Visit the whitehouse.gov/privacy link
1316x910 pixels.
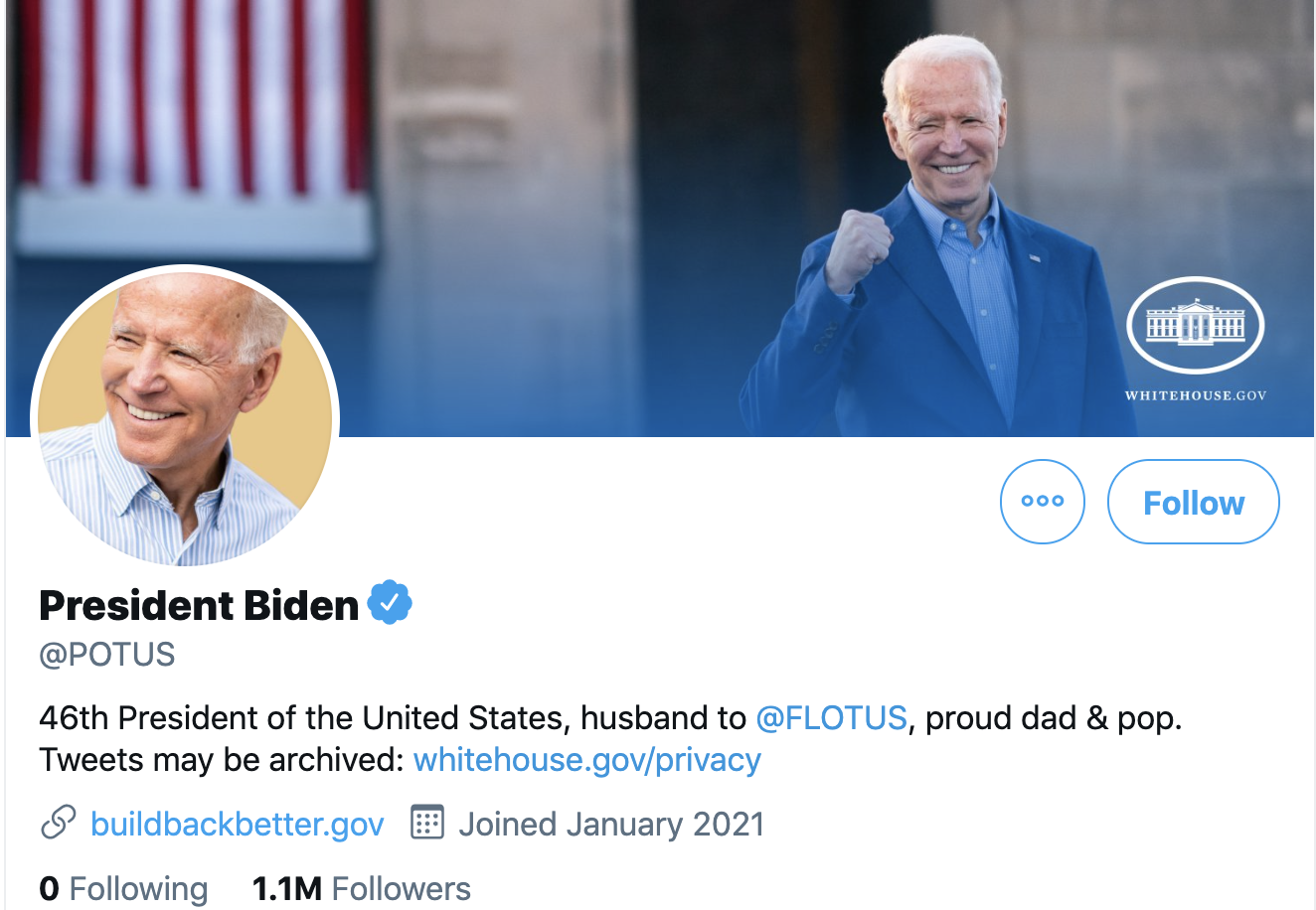point(586,760)
